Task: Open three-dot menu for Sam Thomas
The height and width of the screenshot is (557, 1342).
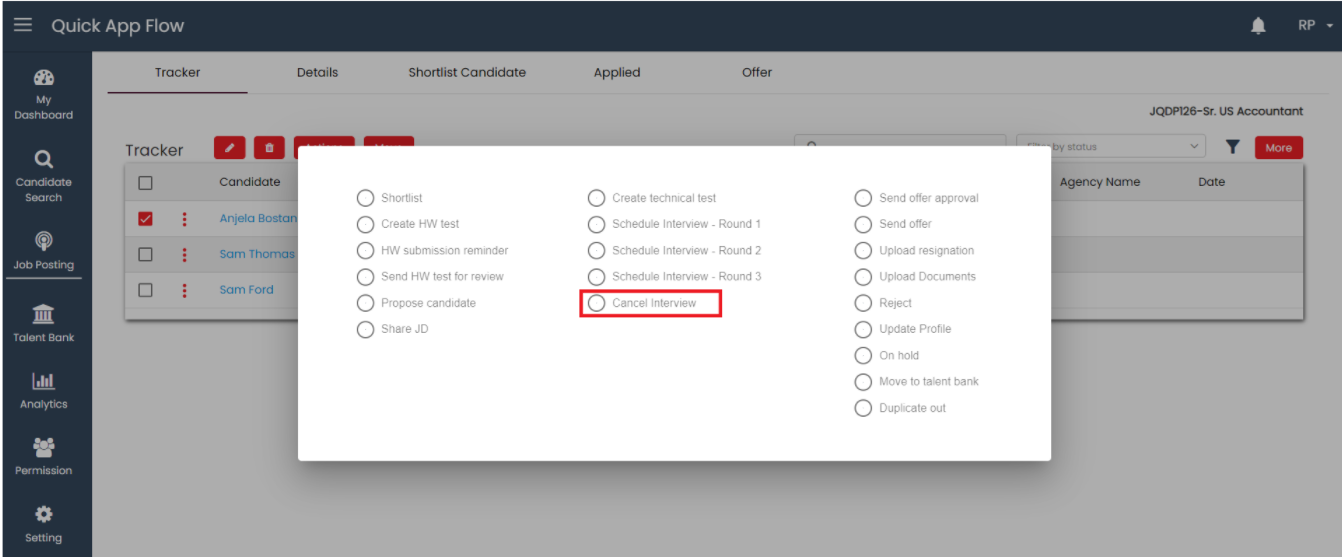Action: point(185,255)
